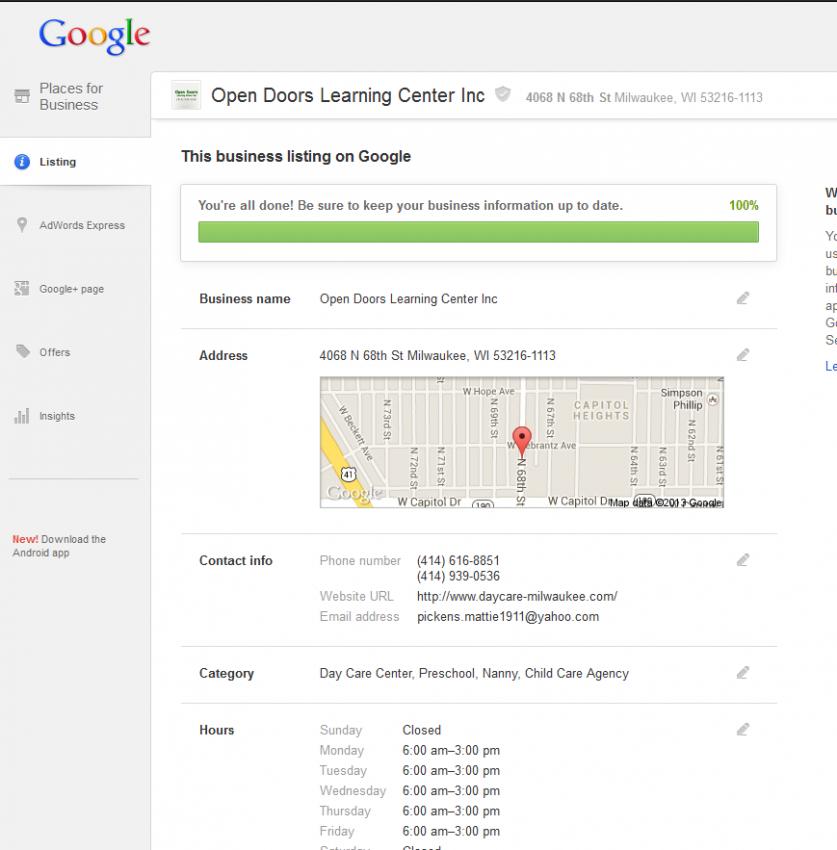Click the red map marker pin
Image resolution: width=837 pixels, height=850 pixels.
pos(522,441)
